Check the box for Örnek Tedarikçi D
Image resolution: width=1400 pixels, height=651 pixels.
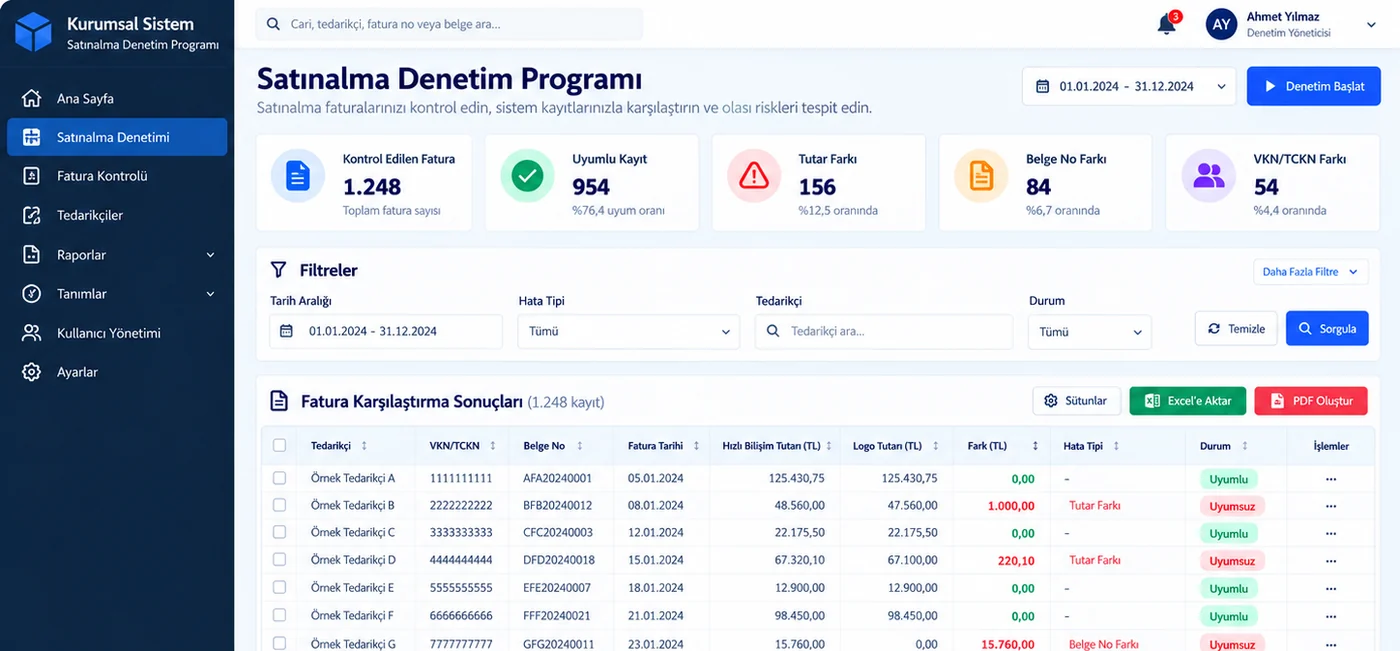click(x=279, y=560)
